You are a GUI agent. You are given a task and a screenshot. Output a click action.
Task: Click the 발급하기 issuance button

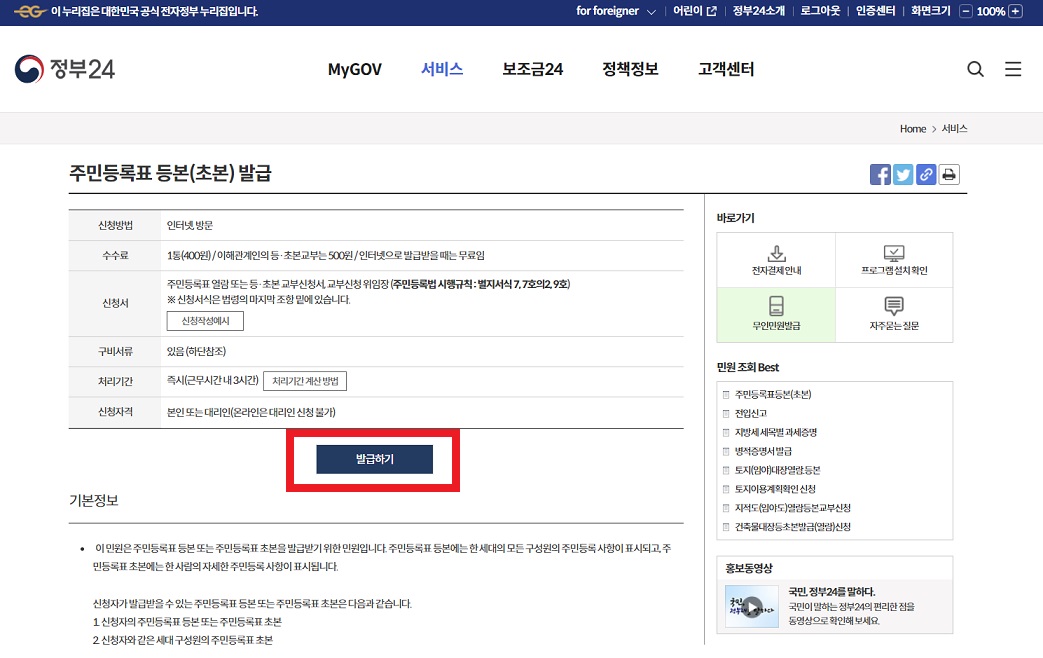[x=374, y=458]
